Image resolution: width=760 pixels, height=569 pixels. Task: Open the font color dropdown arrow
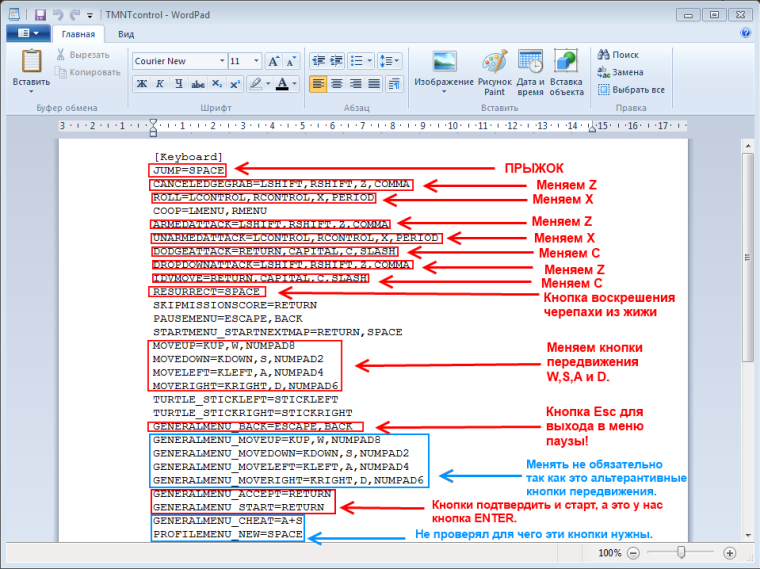click(295, 84)
